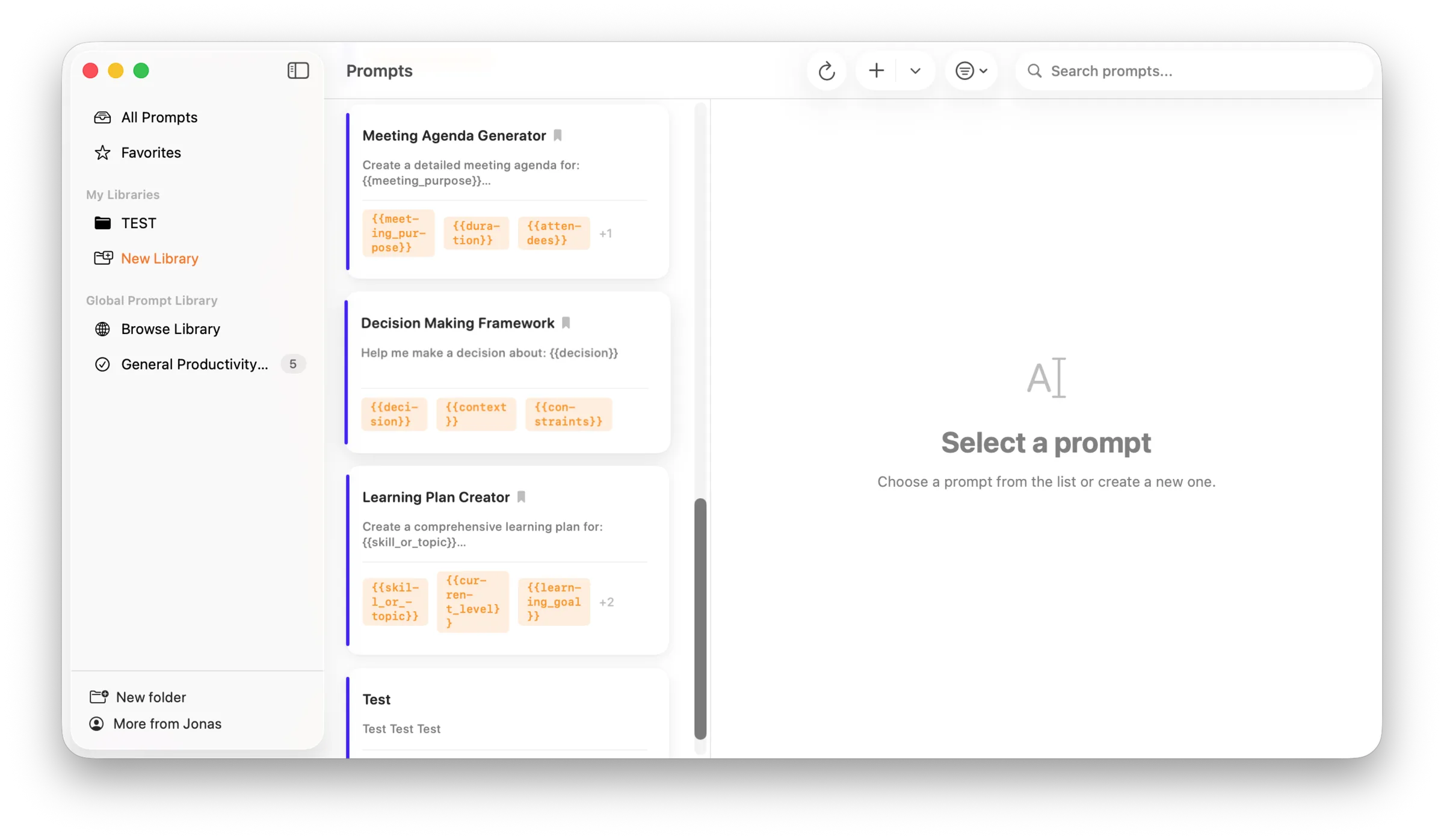Click the Favorites star icon
This screenshot has width=1444, height=840.
coord(102,152)
